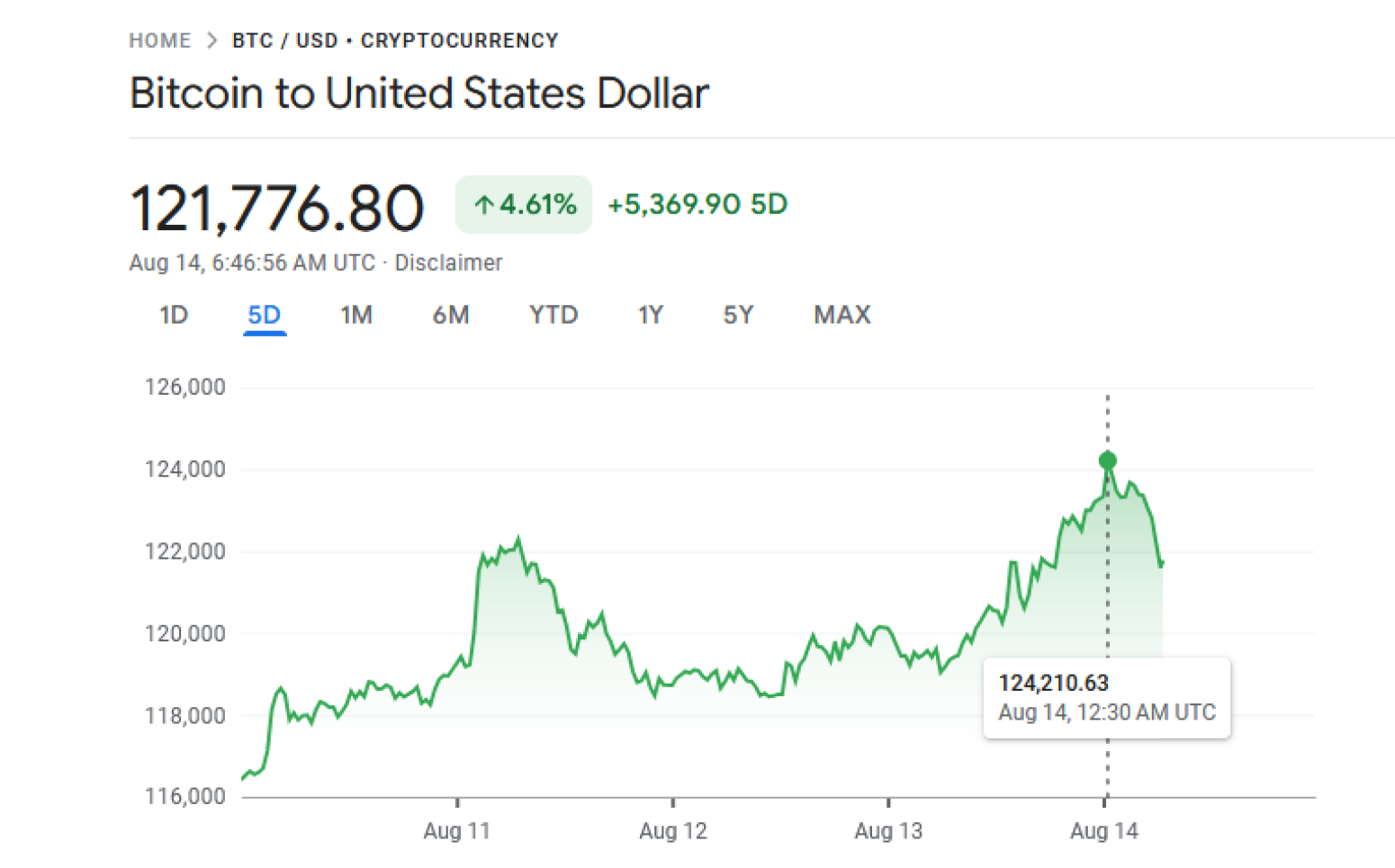This screenshot has width=1395, height=868.
Task: Switch to the 1M chart view
Action: click(356, 315)
